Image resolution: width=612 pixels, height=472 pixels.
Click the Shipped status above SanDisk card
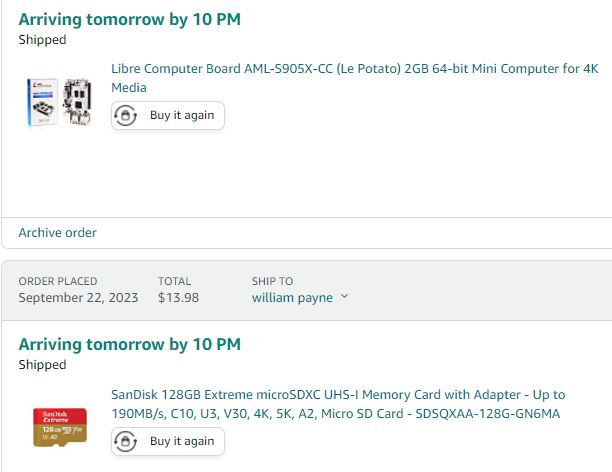point(42,365)
